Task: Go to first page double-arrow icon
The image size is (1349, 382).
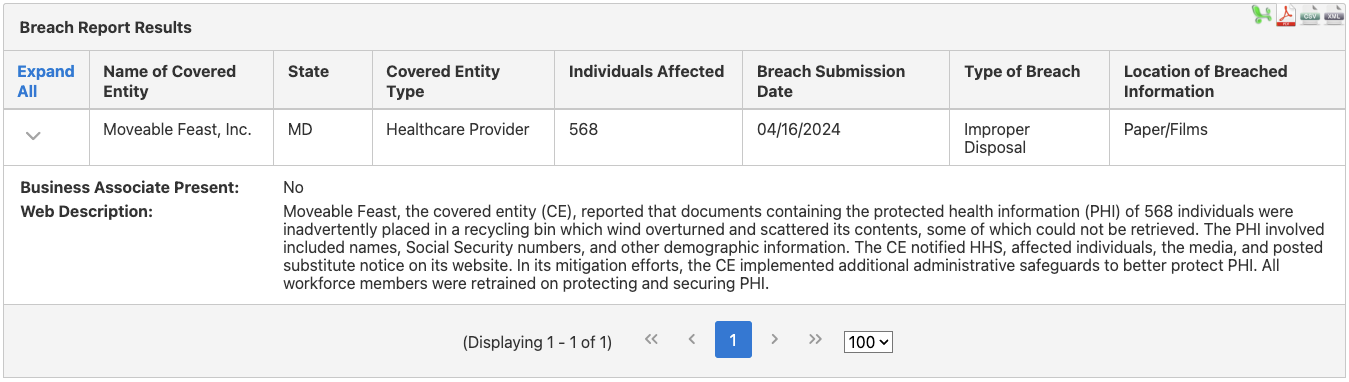Action: pyautogui.click(x=651, y=340)
